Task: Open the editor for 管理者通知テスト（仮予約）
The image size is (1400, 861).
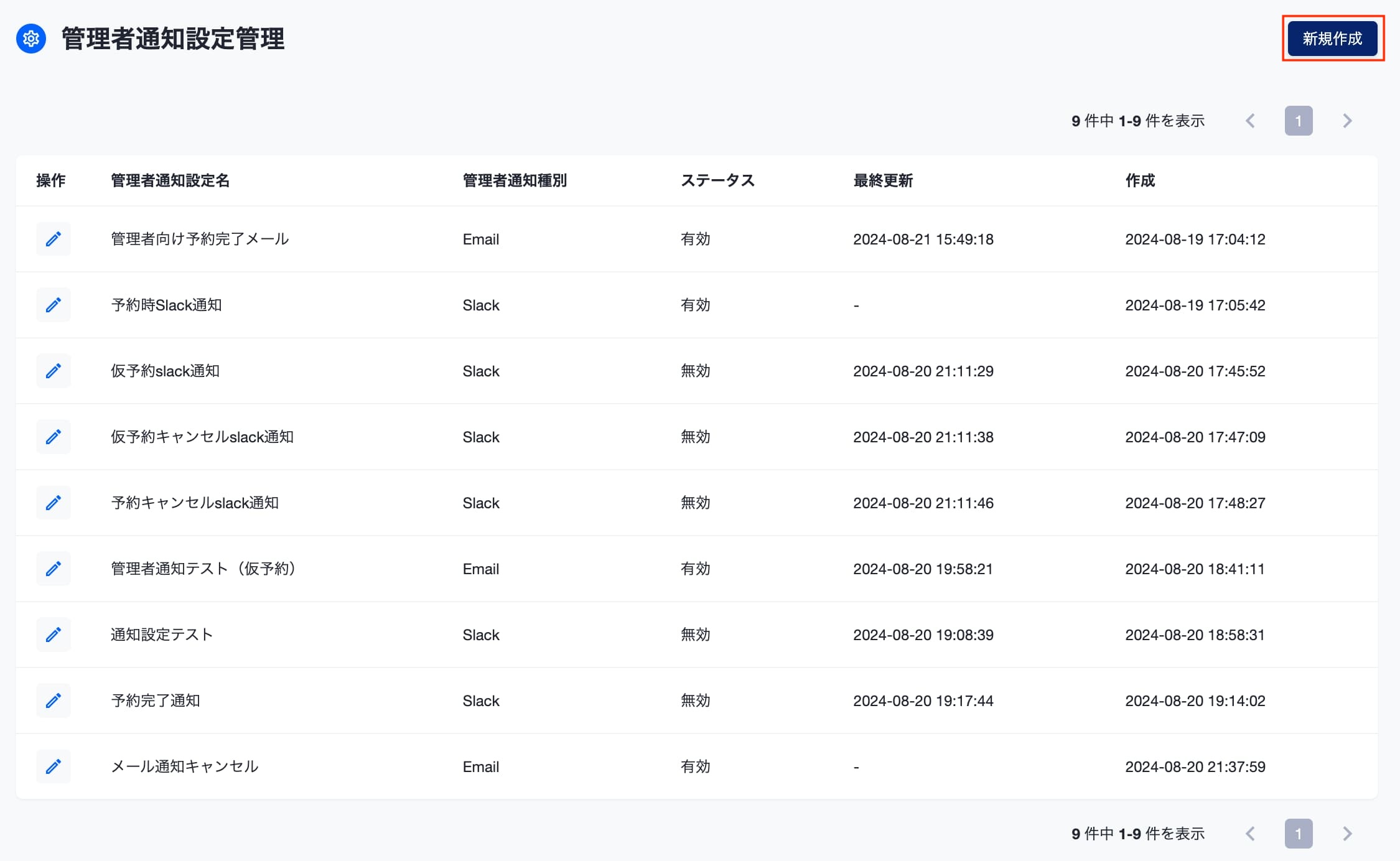Action: coord(54,569)
